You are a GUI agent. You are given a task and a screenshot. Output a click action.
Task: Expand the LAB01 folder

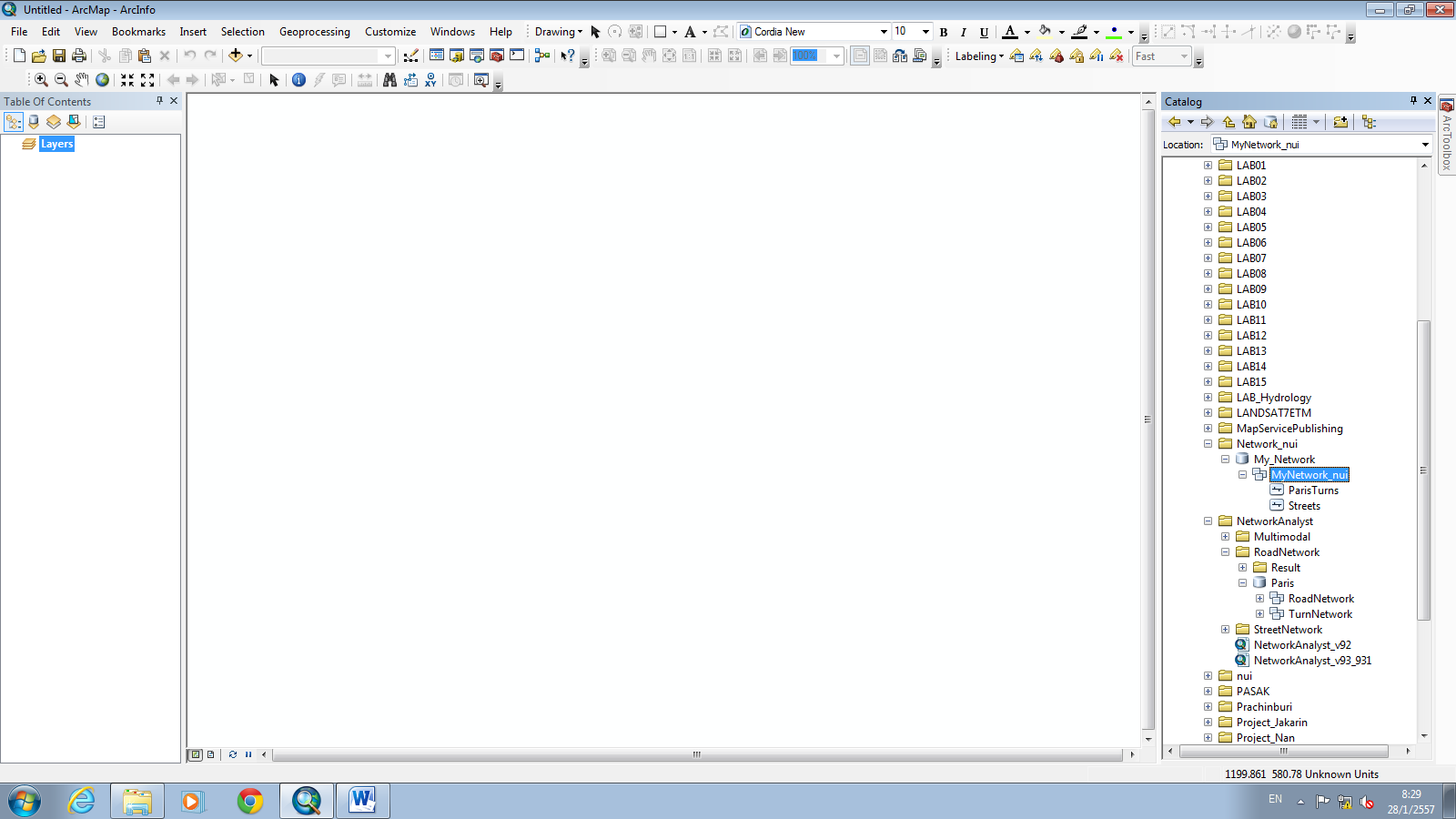coord(1208,166)
